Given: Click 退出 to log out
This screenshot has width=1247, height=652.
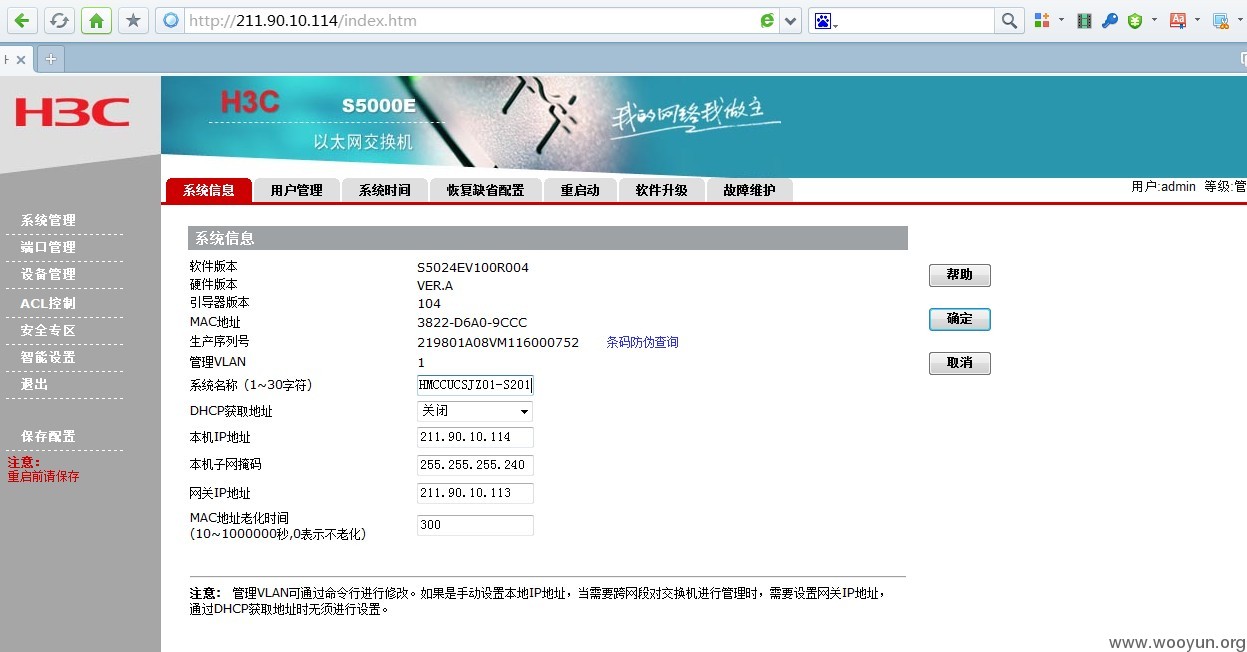Looking at the screenshot, I should pyautogui.click(x=34, y=384).
